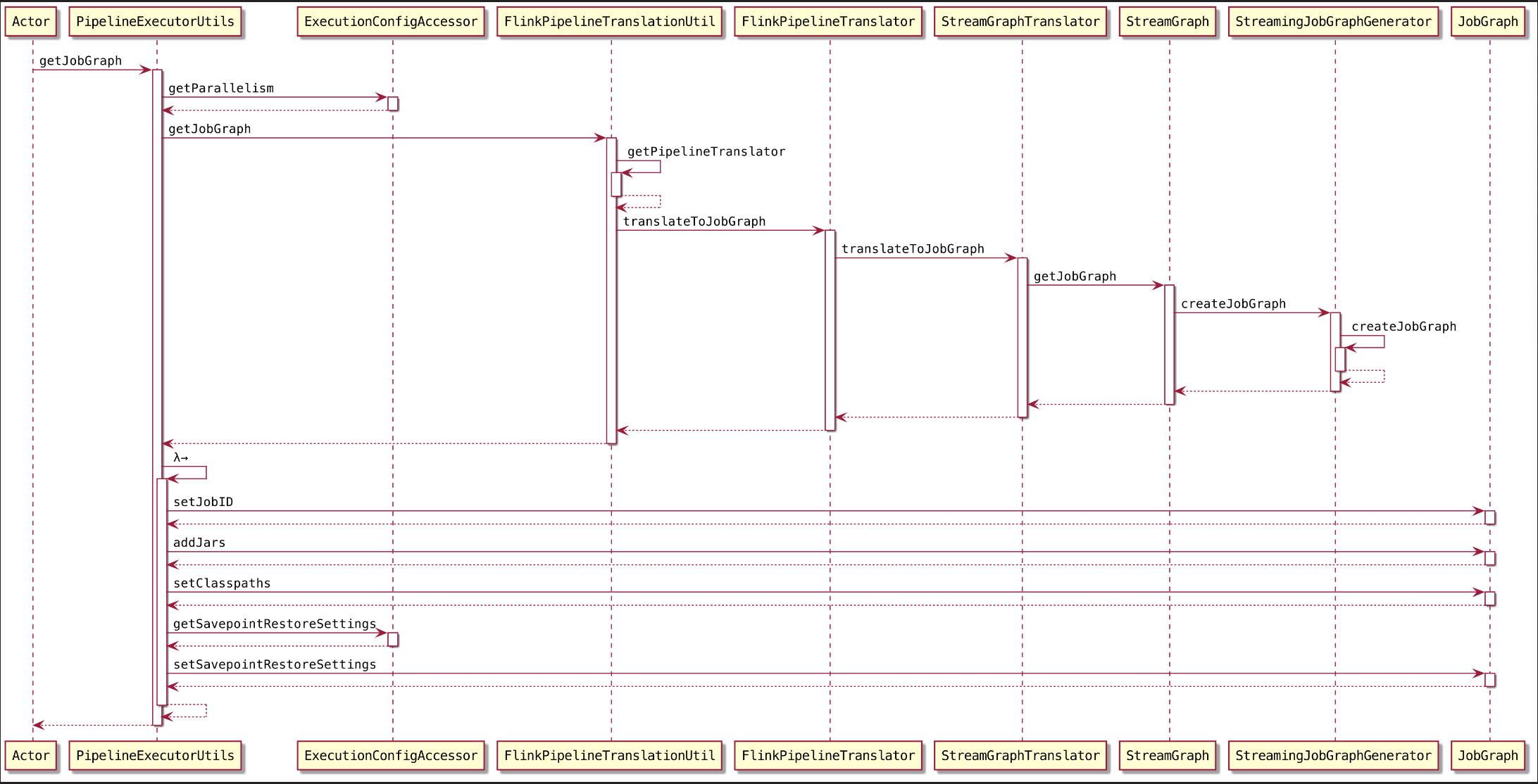This screenshot has width=1538, height=784.
Task: Click the header ExecutionConfigAccessor participant box
Action: click(x=391, y=22)
